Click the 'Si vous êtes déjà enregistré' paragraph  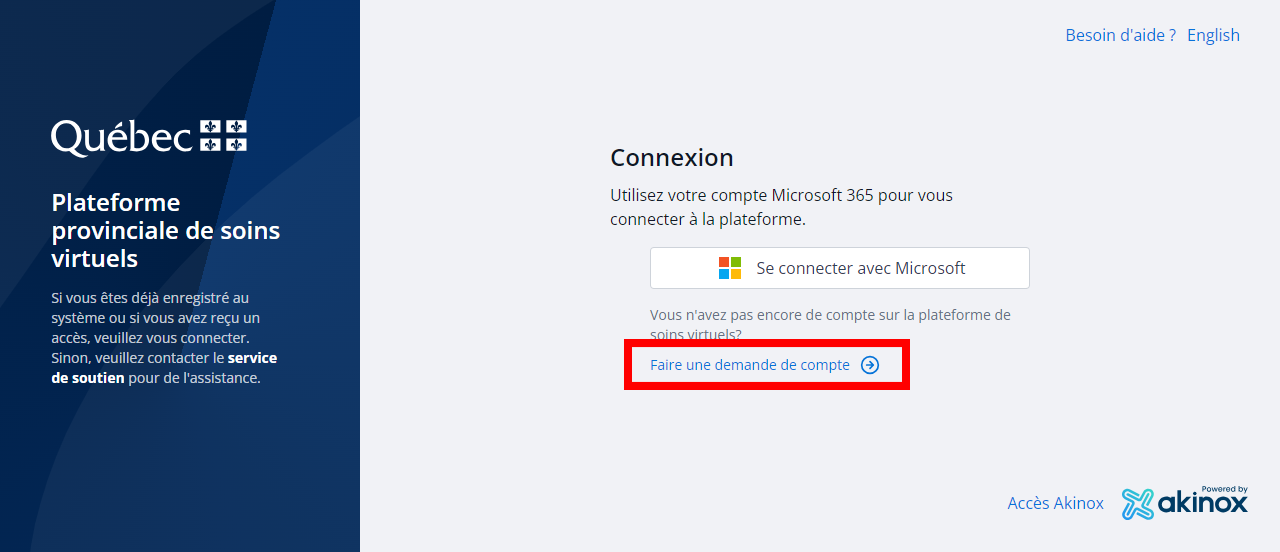tap(150, 298)
